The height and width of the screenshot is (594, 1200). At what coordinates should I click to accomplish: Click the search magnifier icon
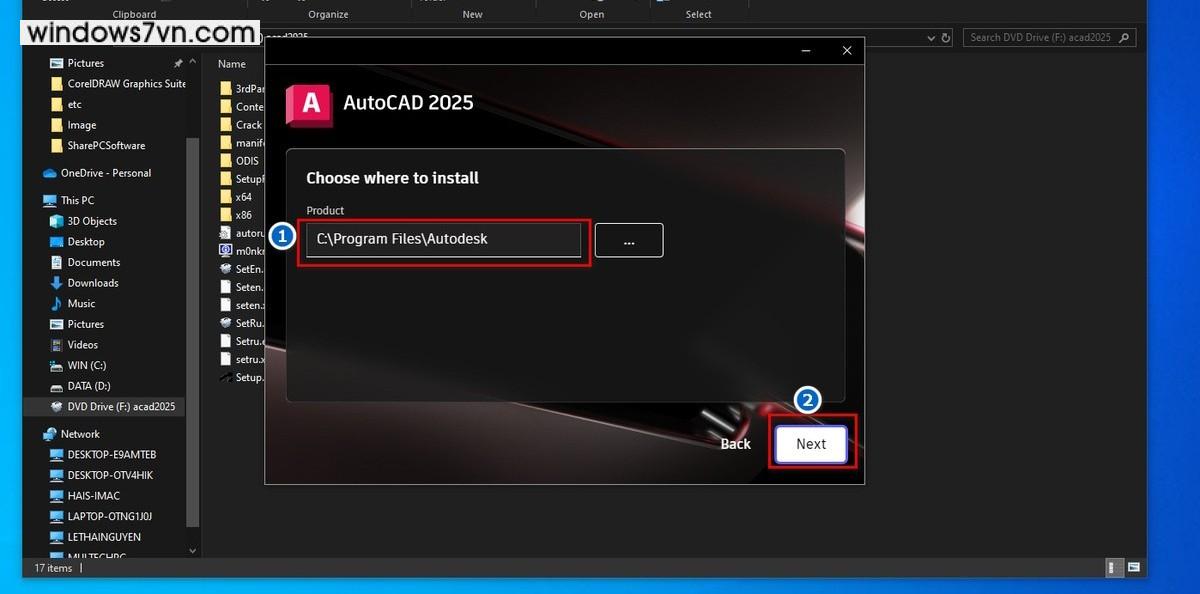pyautogui.click(x=1125, y=38)
